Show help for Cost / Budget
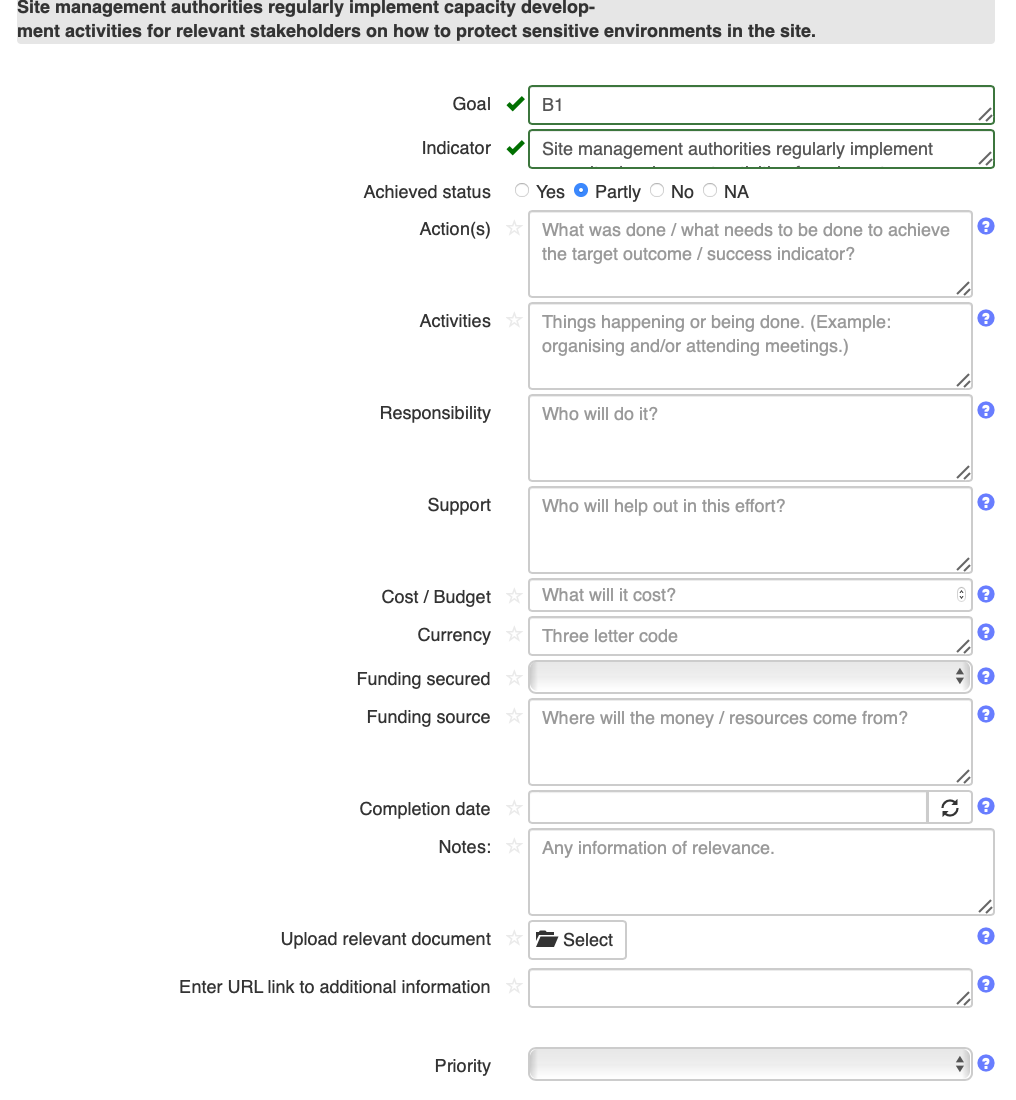 point(985,594)
